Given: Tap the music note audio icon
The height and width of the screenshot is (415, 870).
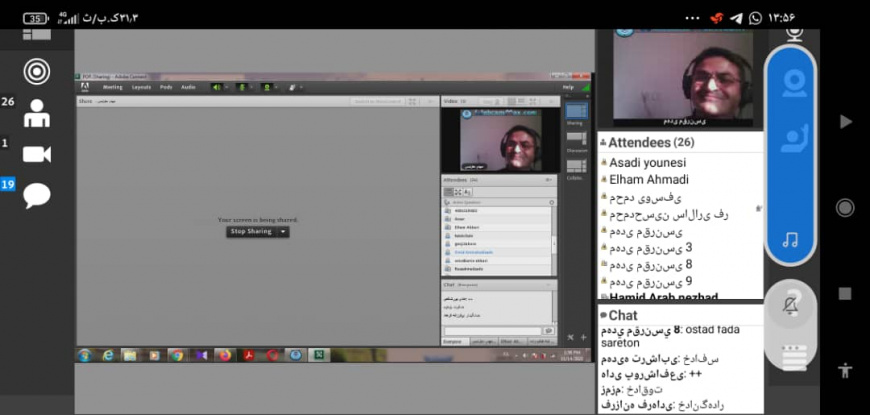Looking at the screenshot, I should tap(791, 239).
